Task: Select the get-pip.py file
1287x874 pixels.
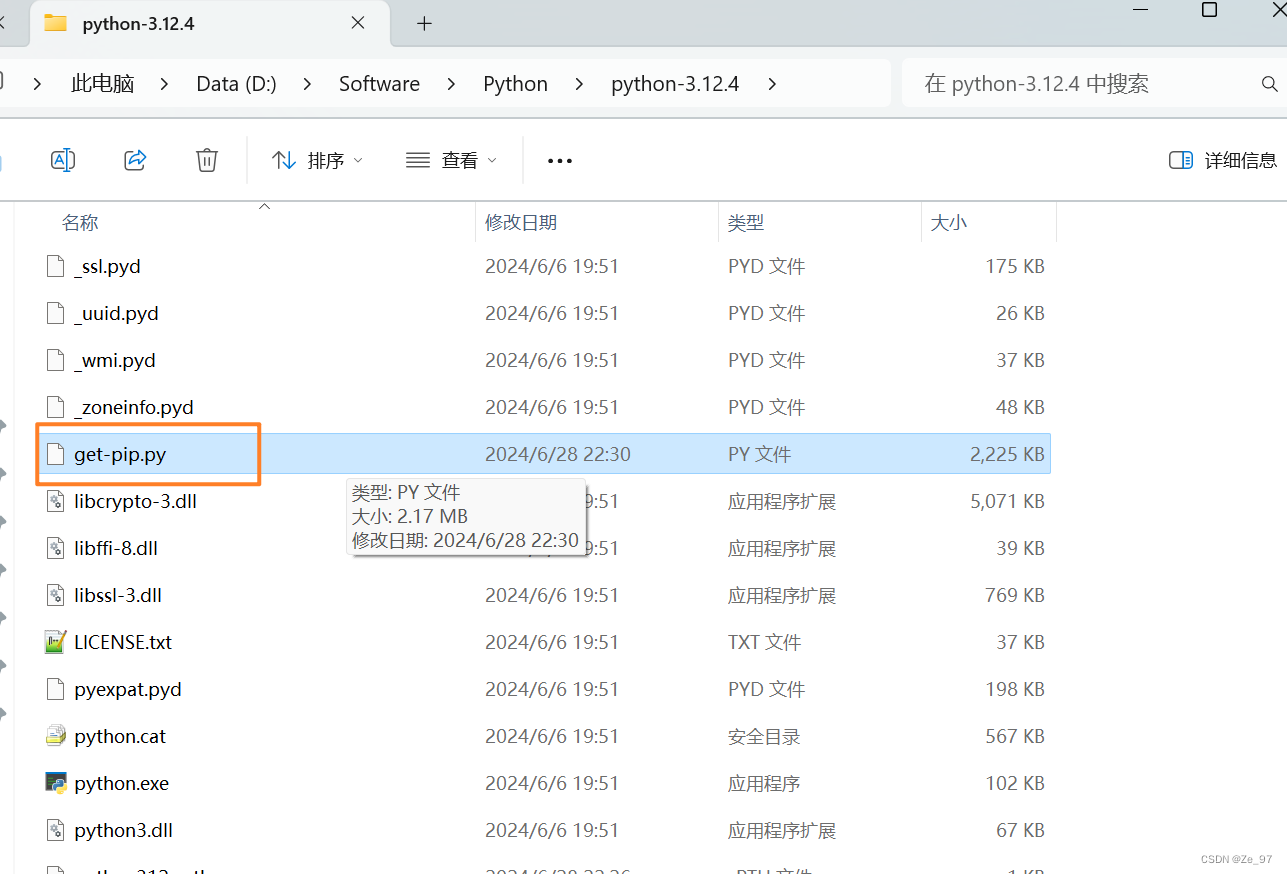Action: 120,453
